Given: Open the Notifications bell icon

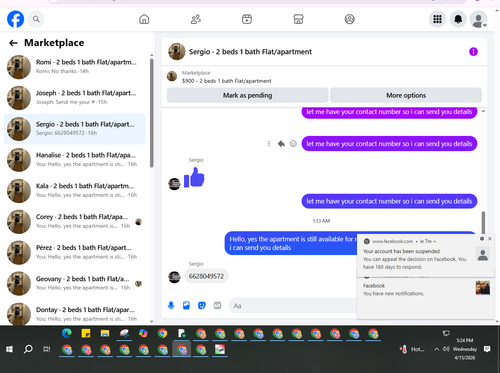Looking at the screenshot, I should (x=458, y=19).
